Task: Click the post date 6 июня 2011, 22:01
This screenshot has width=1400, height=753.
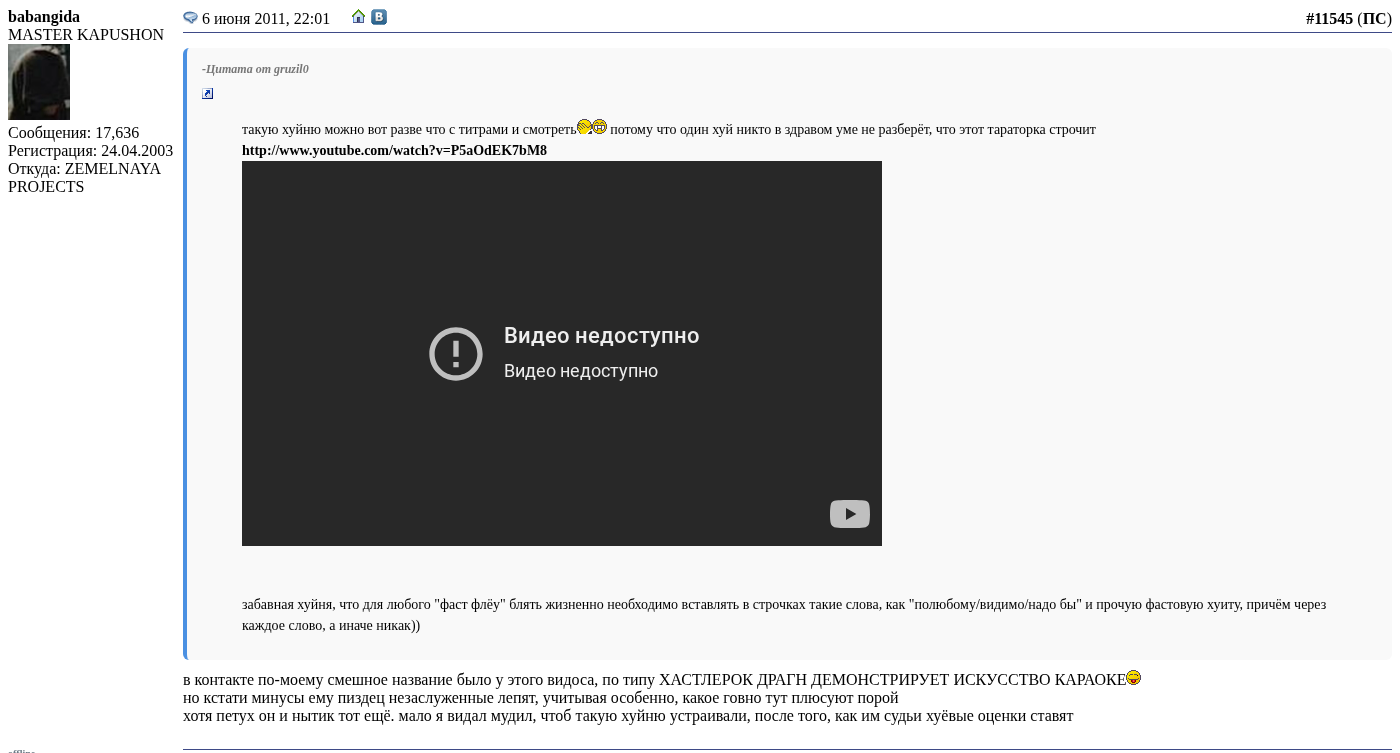Action: tap(266, 19)
